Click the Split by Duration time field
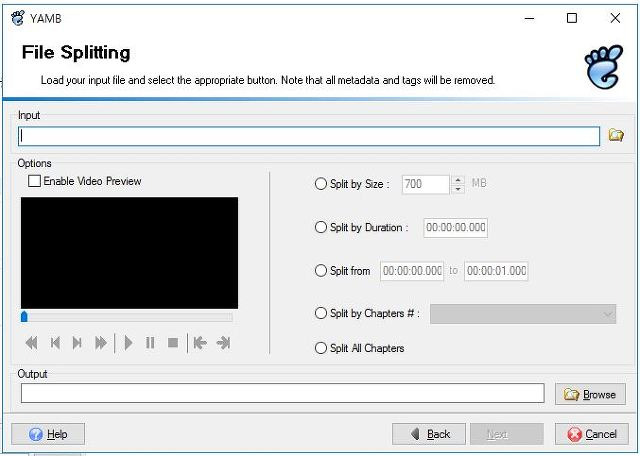 pyautogui.click(x=456, y=227)
